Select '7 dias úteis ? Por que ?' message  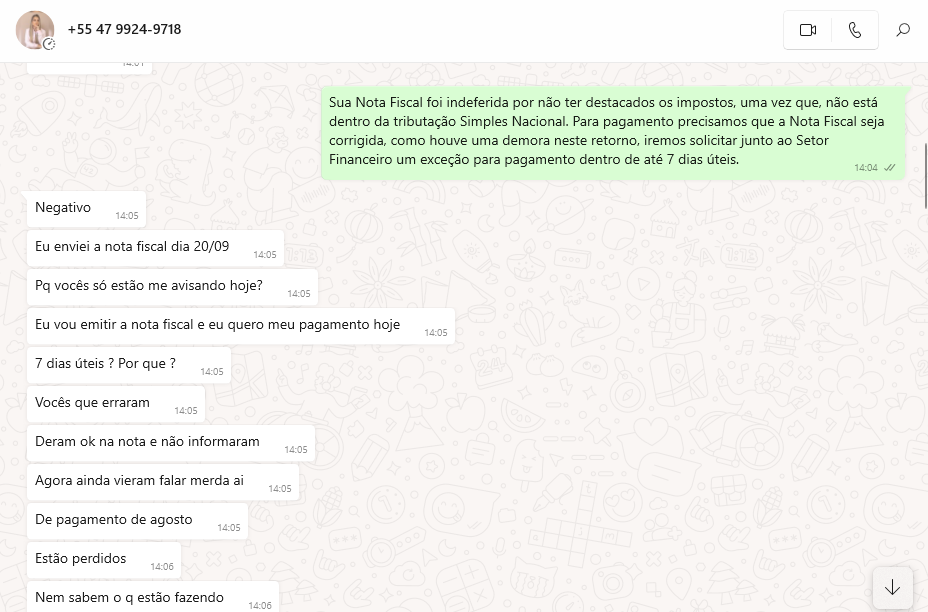coord(128,365)
